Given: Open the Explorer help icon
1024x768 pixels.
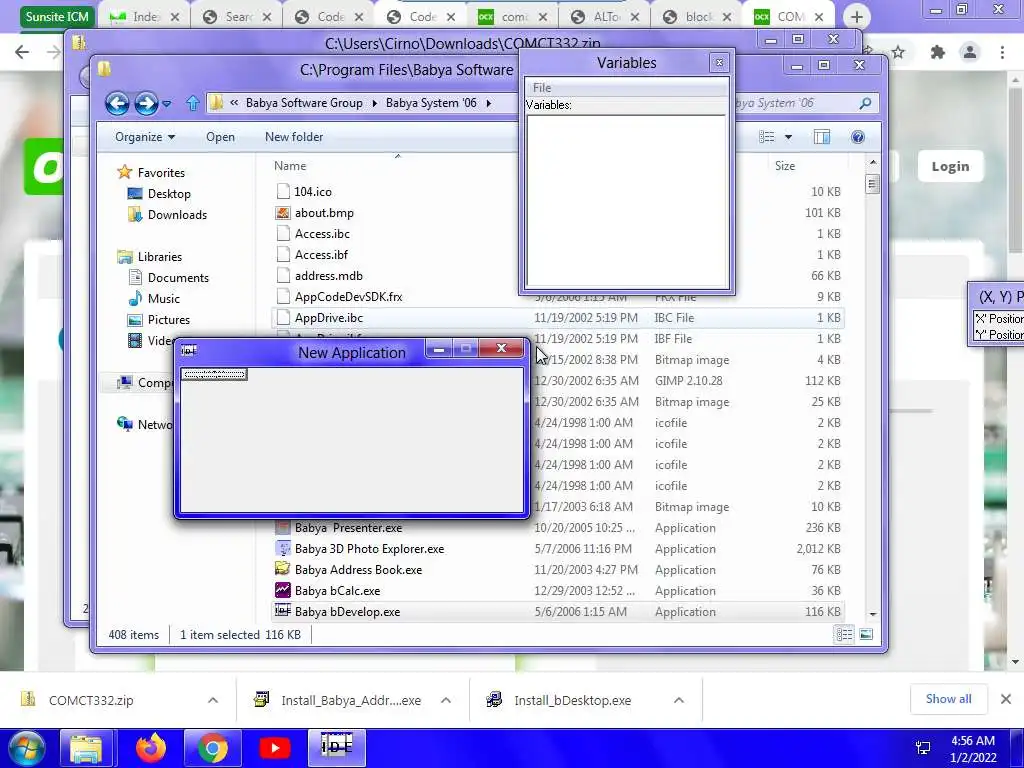Looking at the screenshot, I should (857, 136).
